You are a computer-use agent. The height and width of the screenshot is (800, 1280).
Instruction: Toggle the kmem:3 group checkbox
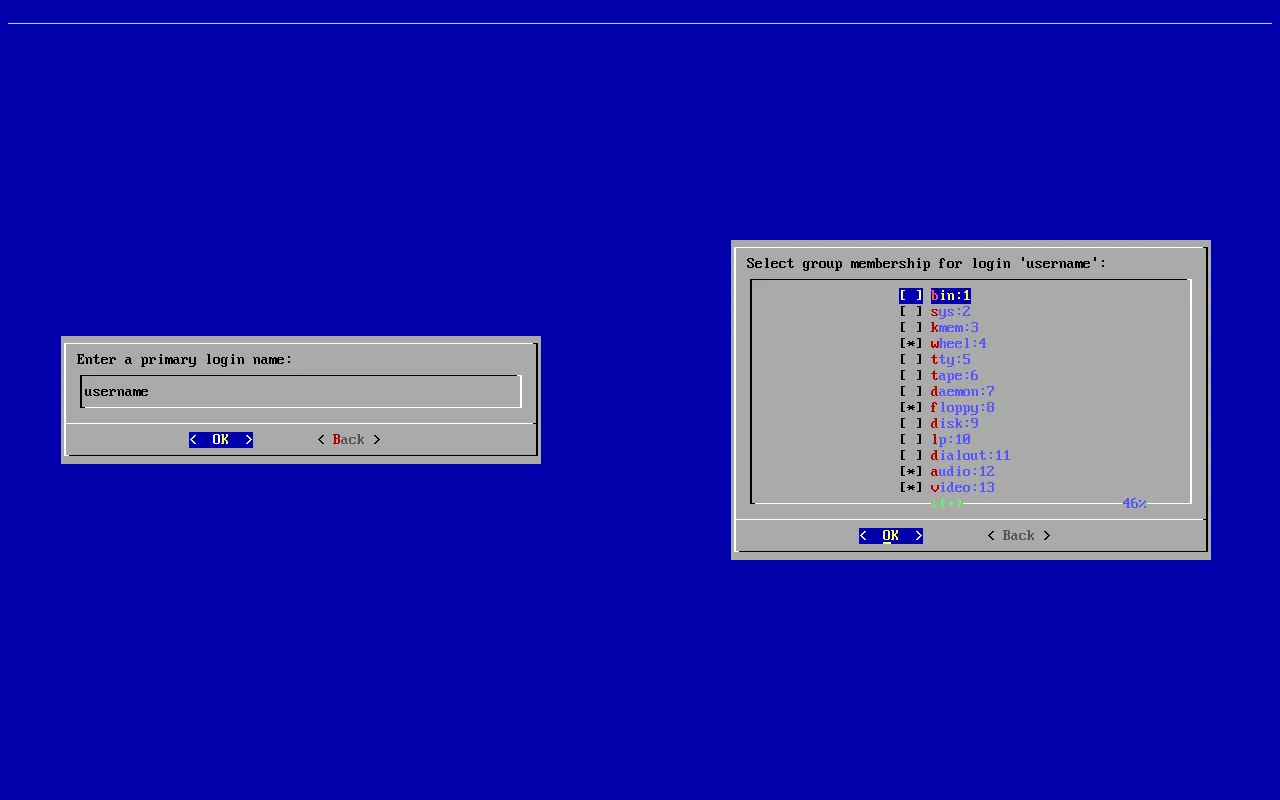point(911,328)
